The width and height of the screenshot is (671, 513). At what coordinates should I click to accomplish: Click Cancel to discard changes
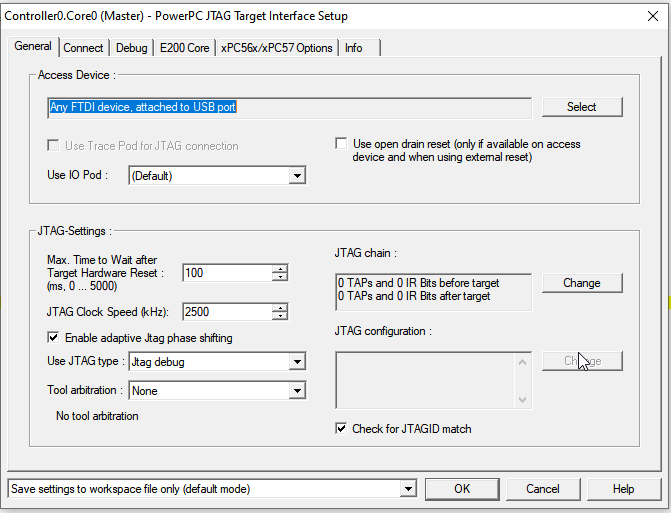pos(543,489)
